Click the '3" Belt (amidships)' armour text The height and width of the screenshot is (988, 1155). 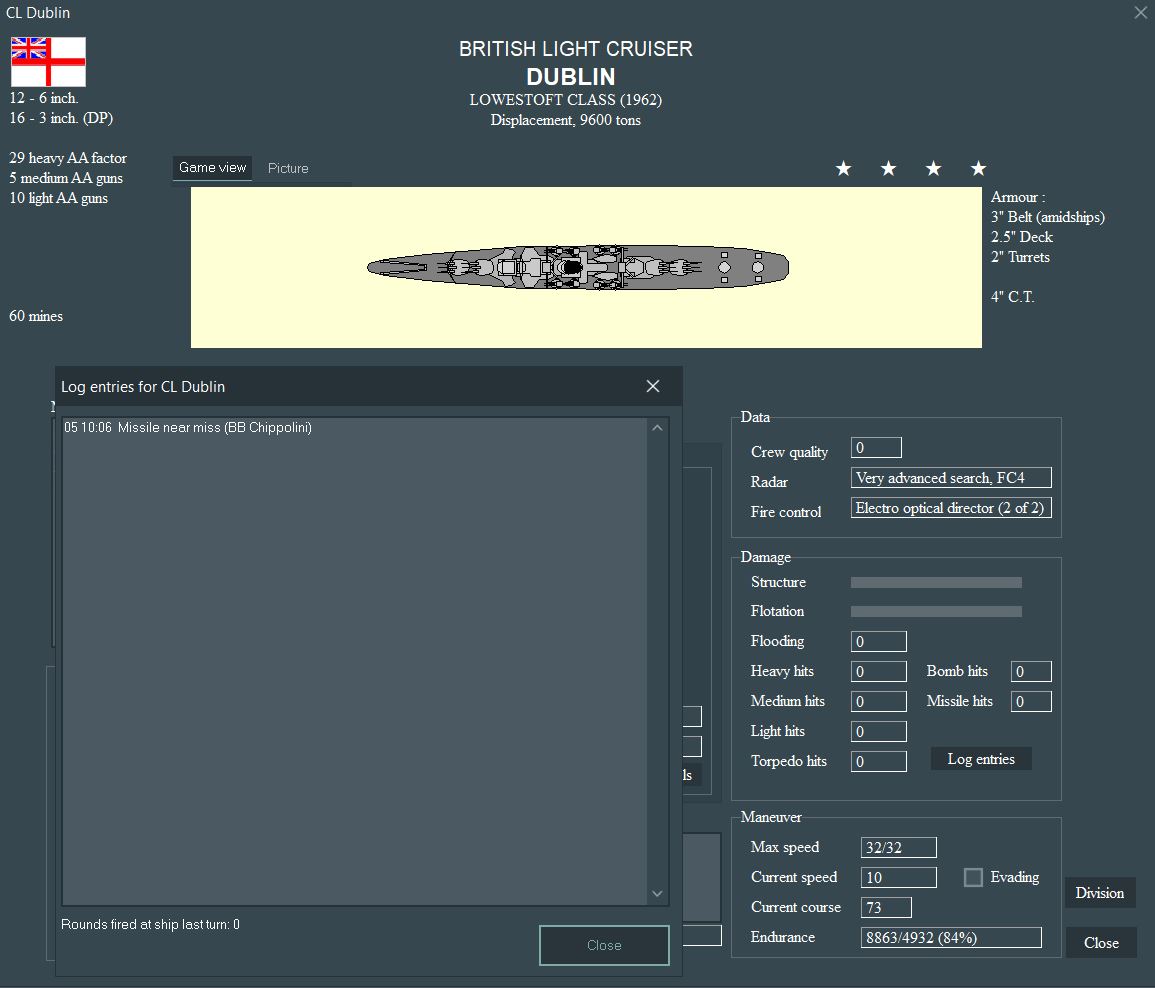point(1047,217)
